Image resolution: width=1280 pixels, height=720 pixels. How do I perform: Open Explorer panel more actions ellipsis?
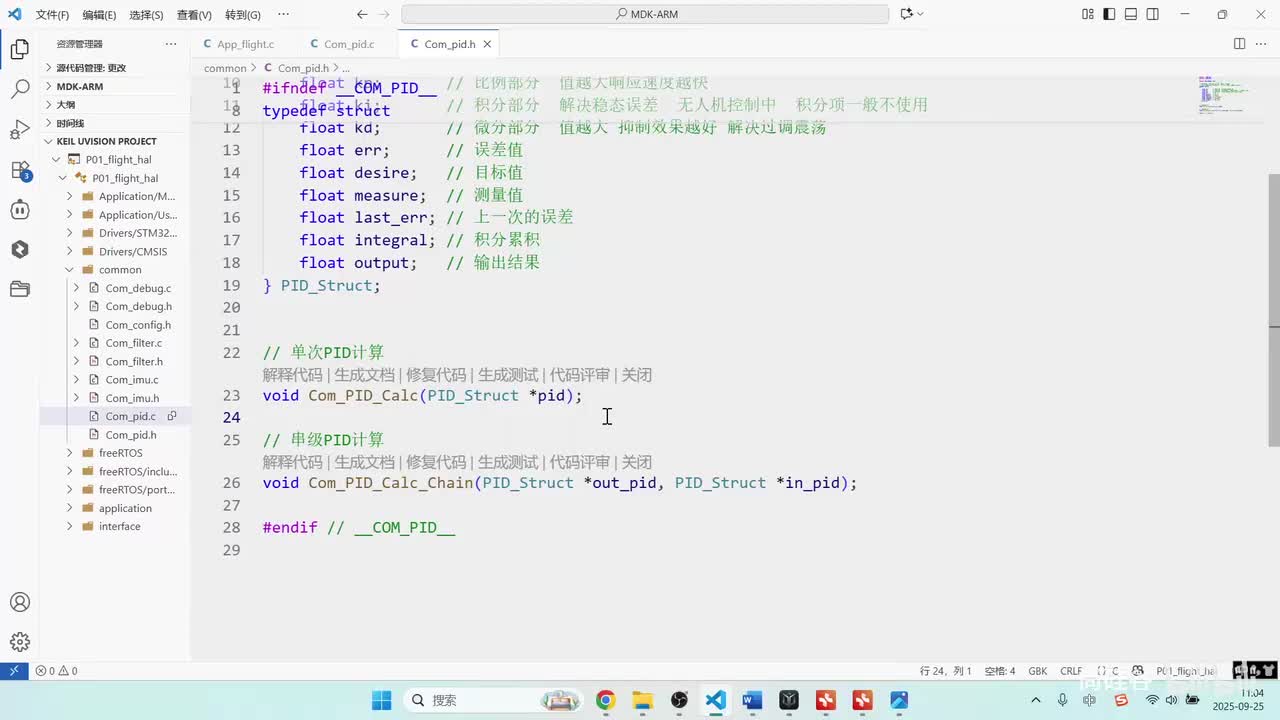171,44
